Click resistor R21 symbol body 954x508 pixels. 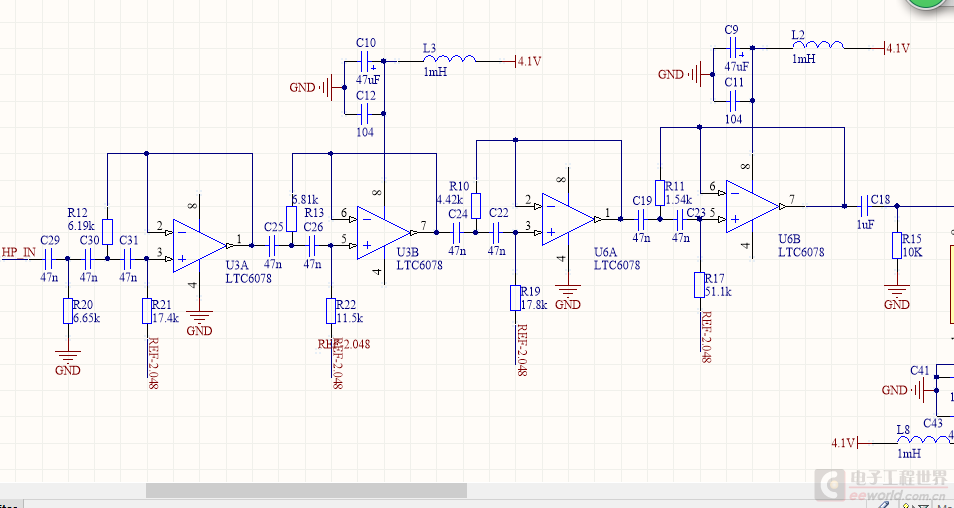click(x=147, y=311)
